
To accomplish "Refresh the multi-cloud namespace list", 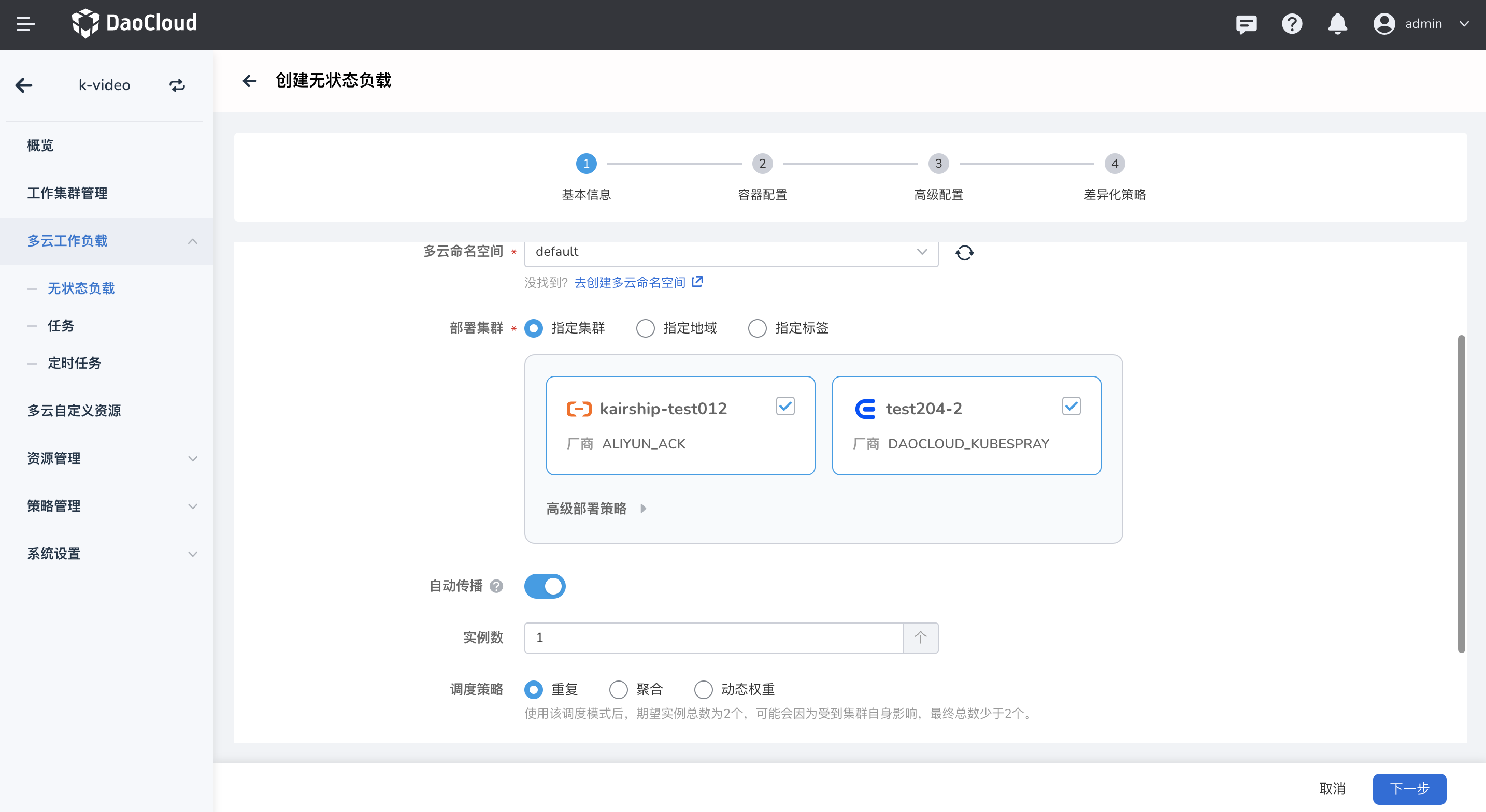I will pyautogui.click(x=965, y=253).
